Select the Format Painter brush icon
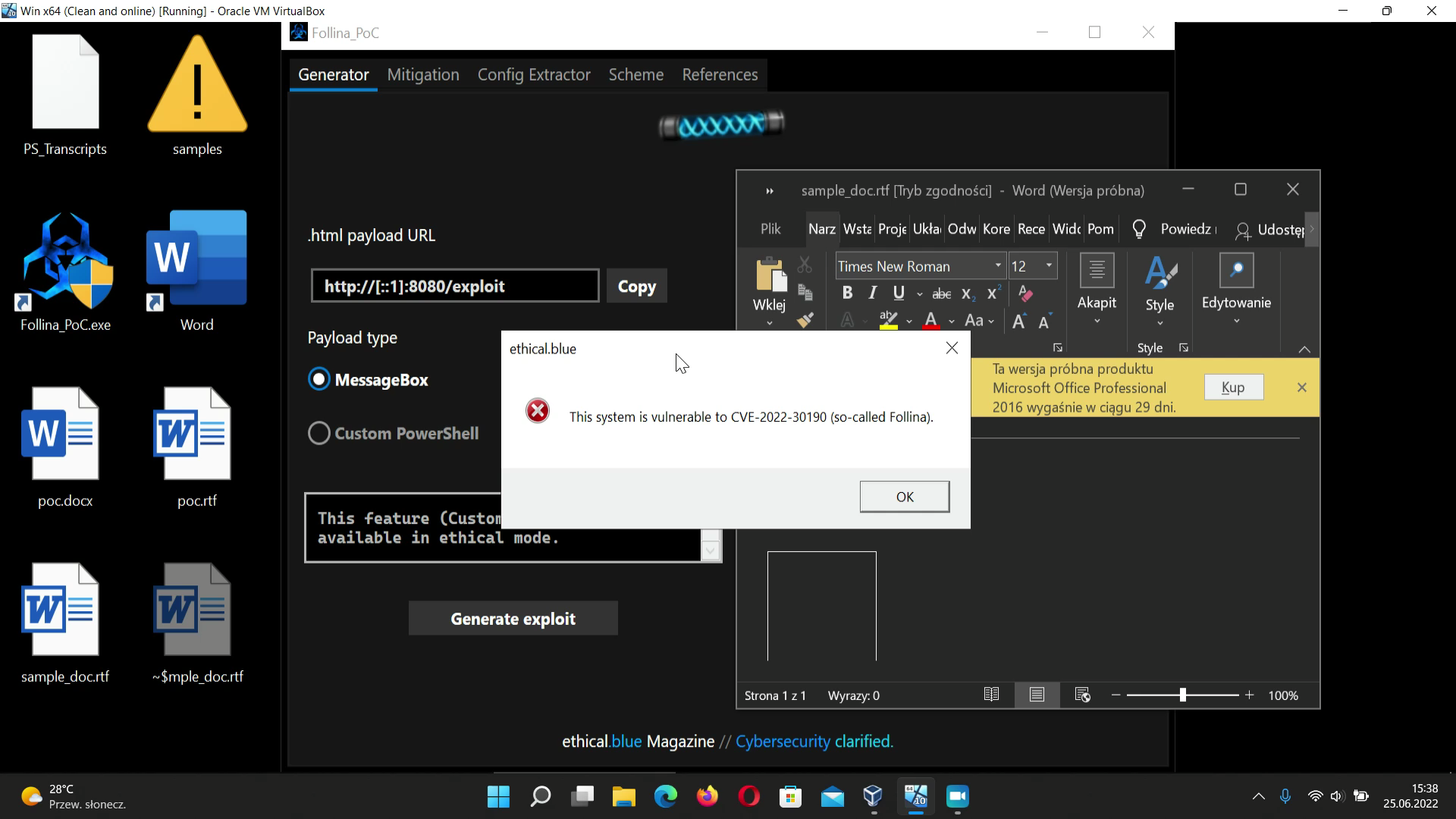This screenshot has height=819, width=1456. (x=805, y=320)
